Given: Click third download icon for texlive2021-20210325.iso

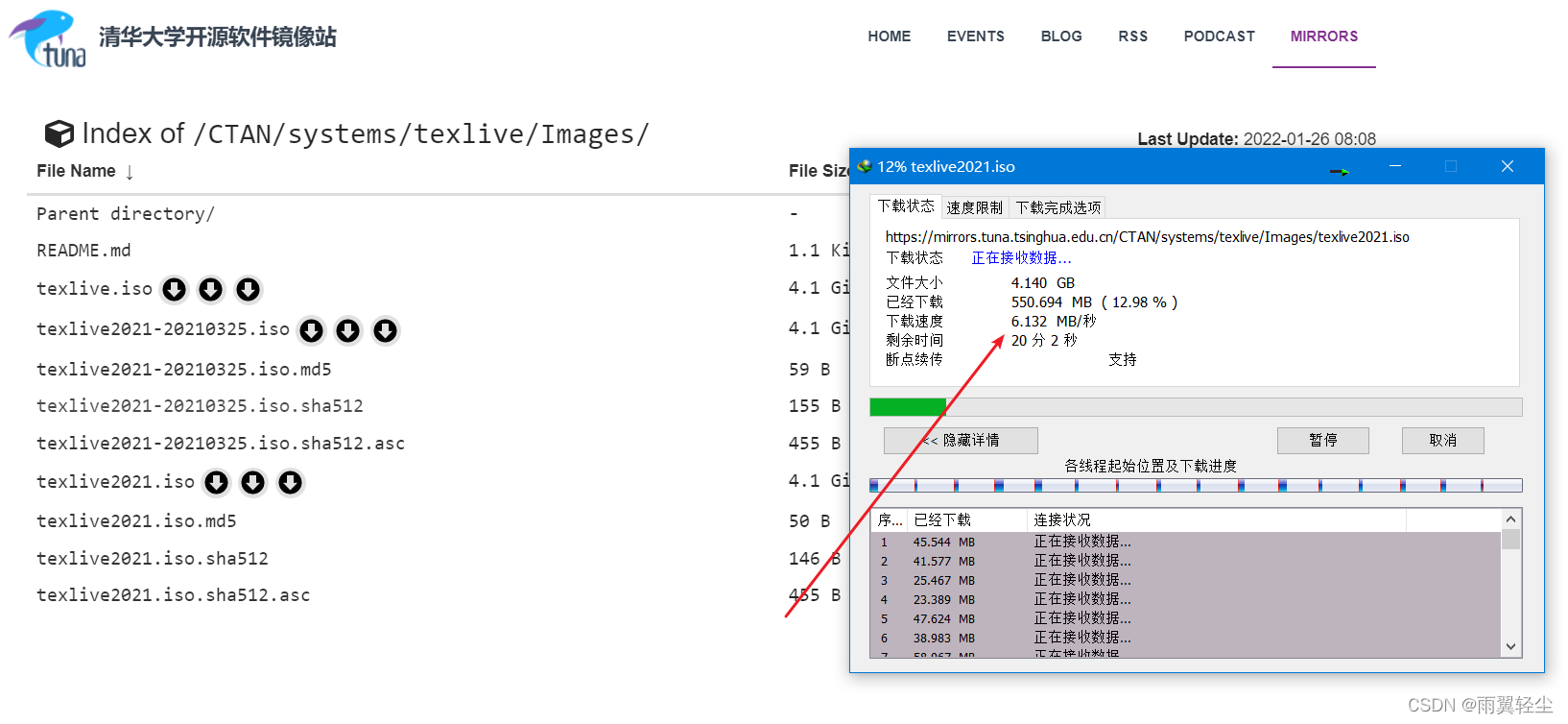Looking at the screenshot, I should point(385,330).
